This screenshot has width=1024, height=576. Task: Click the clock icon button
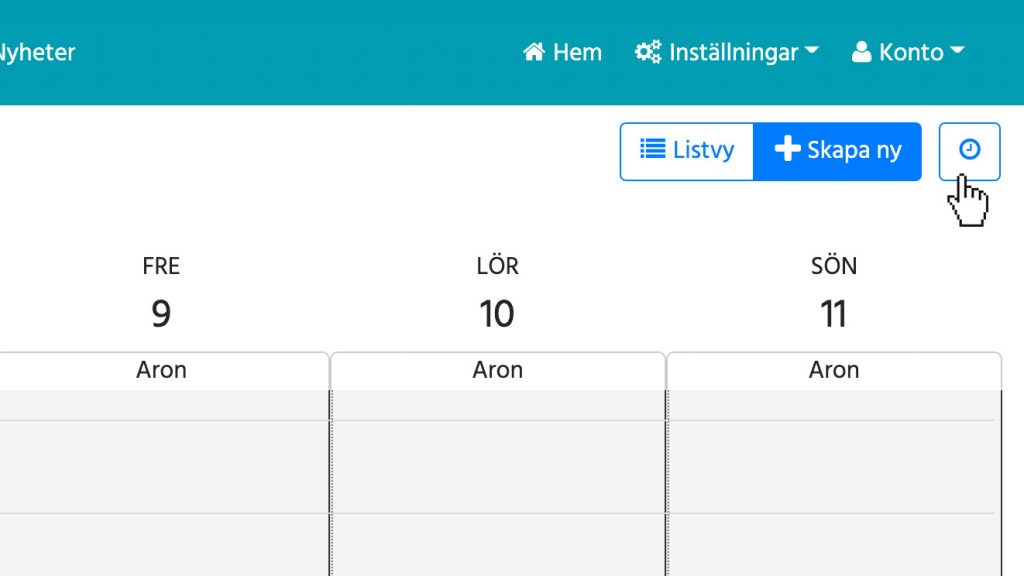point(969,151)
